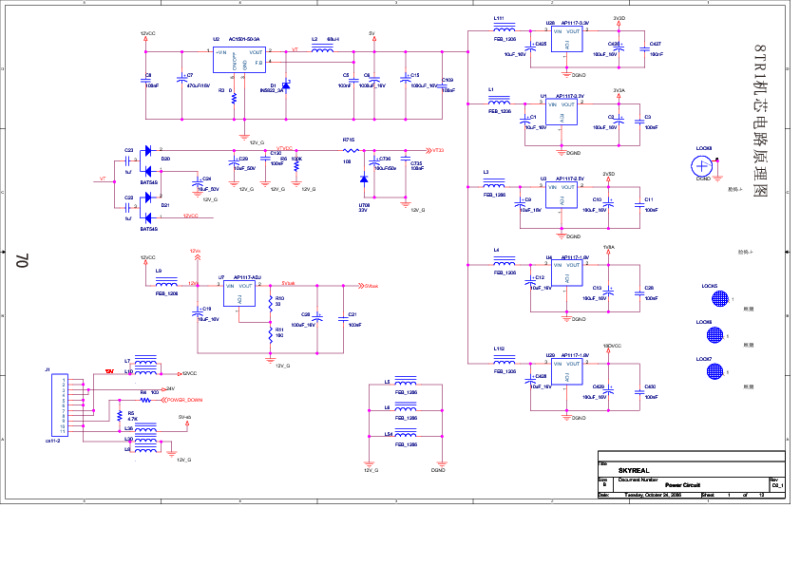The height and width of the screenshot is (565, 800).
Task: Select the 5Vbak off-page connector label
Action: 368,286
